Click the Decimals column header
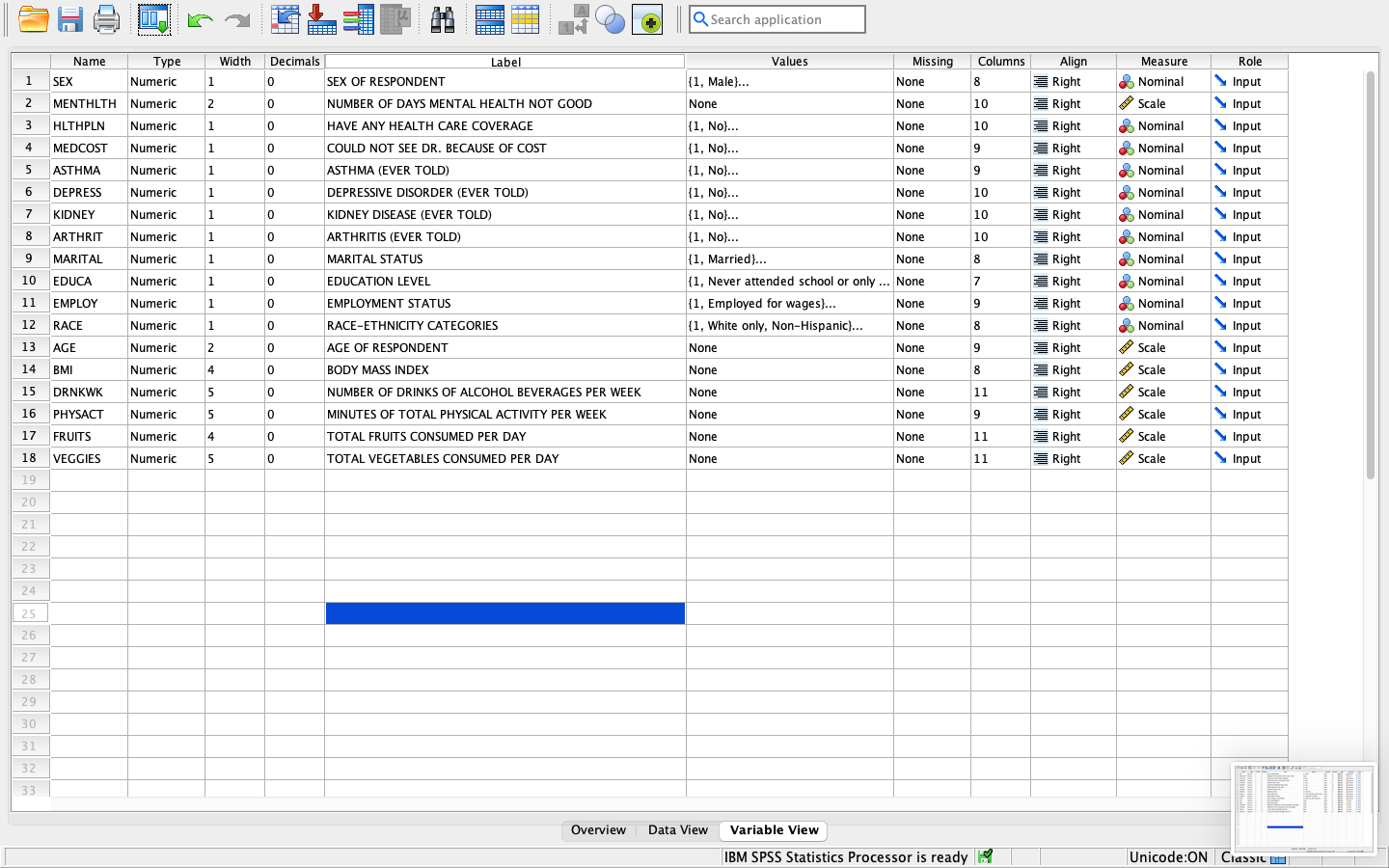The height and width of the screenshot is (868, 1389). 294,62
